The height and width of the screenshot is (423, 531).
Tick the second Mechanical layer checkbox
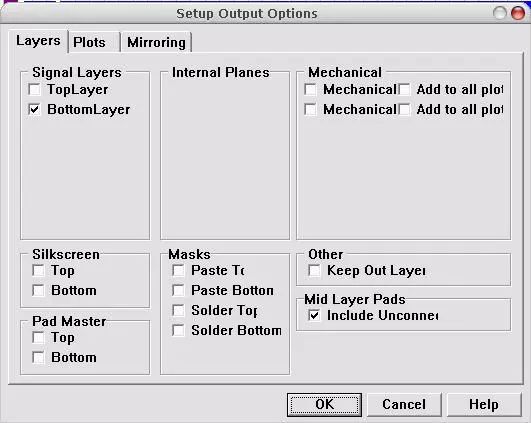tap(310, 110)
